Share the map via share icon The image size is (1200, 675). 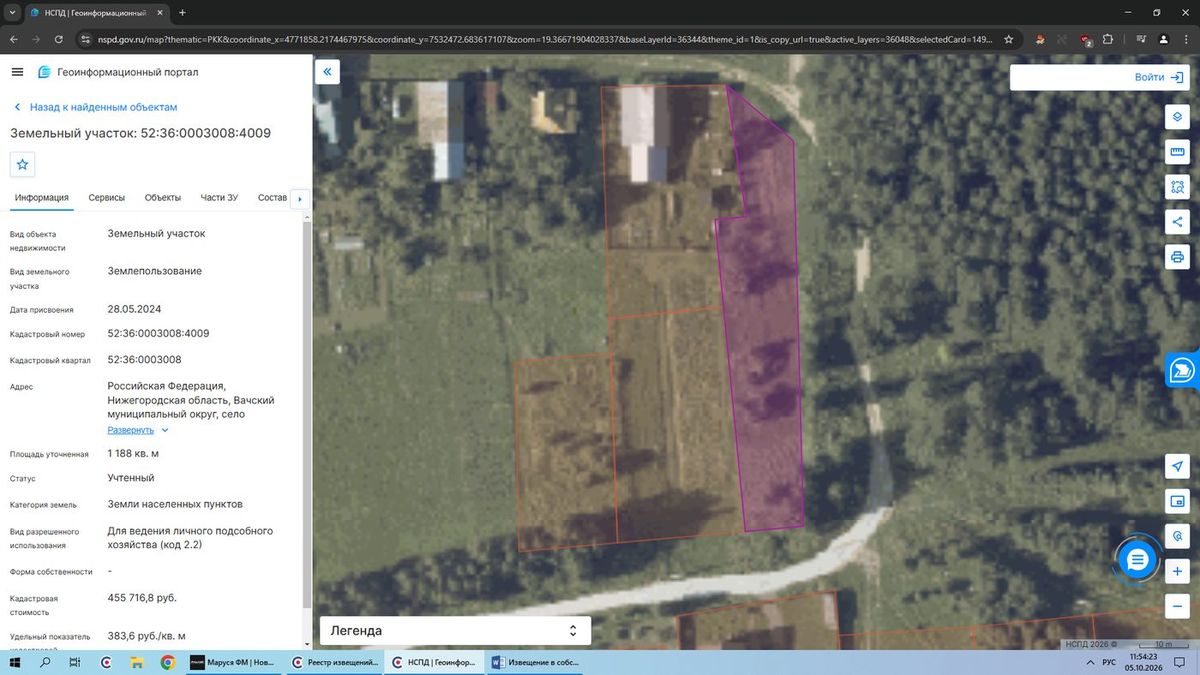[x=1177, y=222]
